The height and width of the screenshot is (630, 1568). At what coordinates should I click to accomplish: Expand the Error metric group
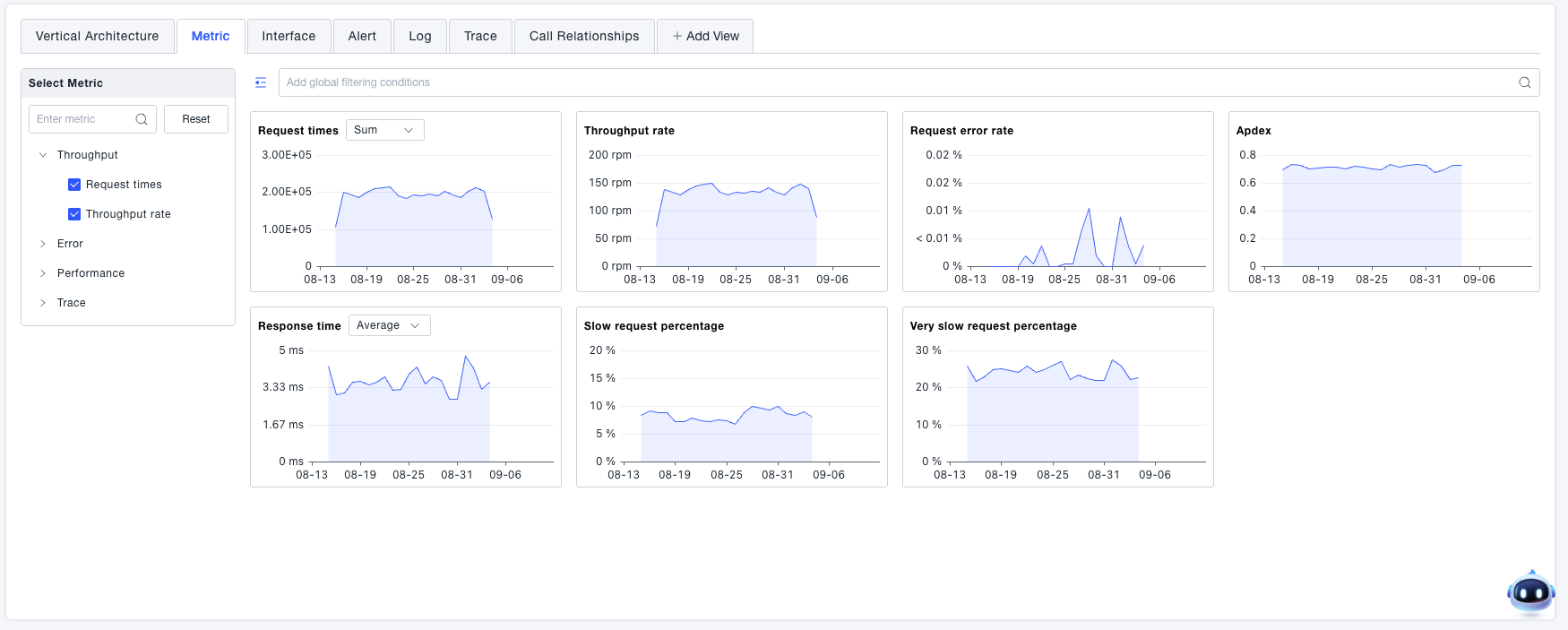[43, 244]
